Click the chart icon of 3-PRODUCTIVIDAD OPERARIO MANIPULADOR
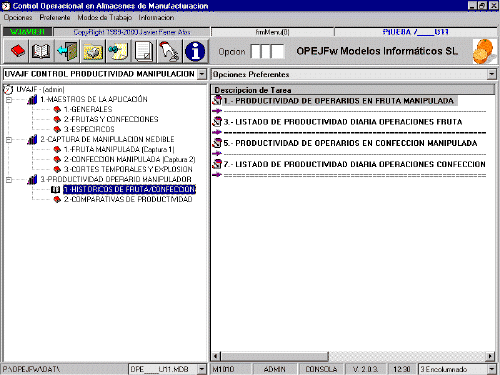This screenshot has height=375, width=500. [x=32, y=179]
